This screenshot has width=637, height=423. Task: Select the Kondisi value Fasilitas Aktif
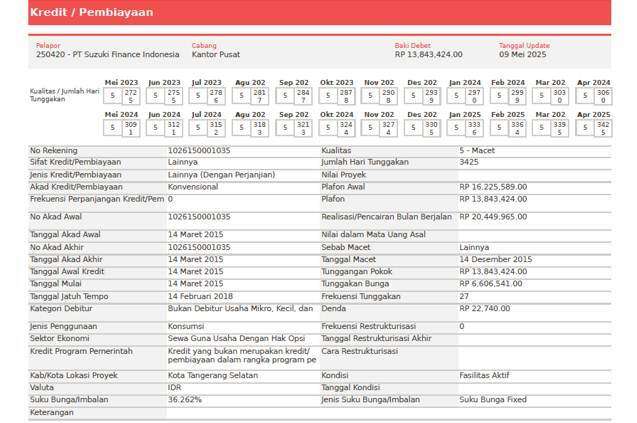pyautogui.click(x=484, y=375)
